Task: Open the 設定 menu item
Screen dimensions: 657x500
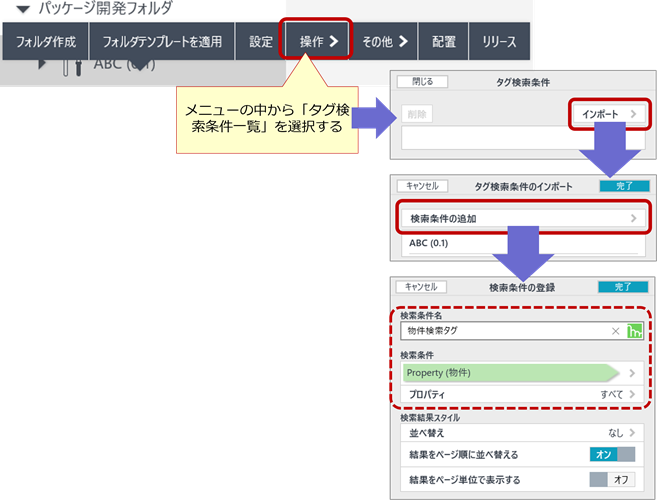Action: click(x=261, y=41)
